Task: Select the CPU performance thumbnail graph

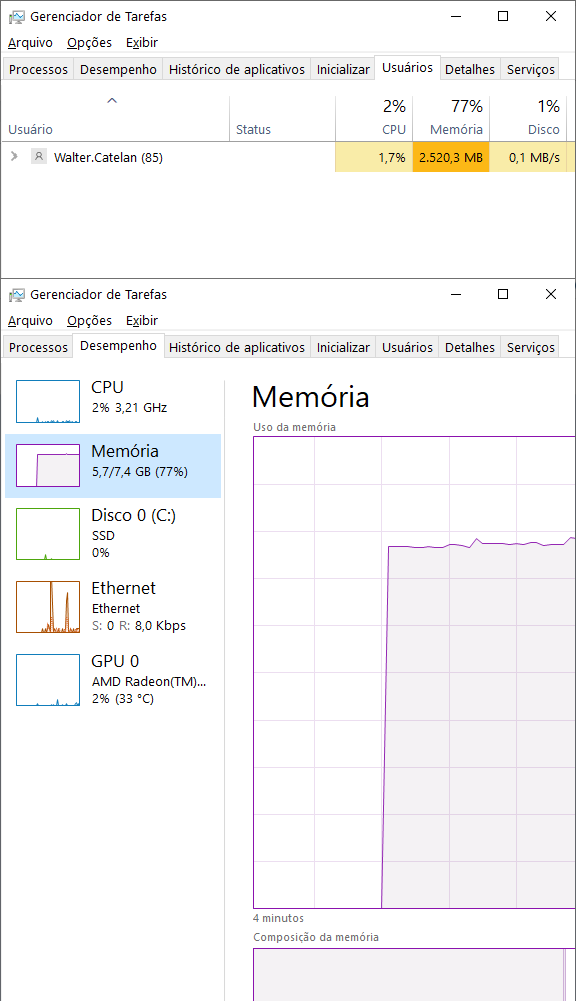Action: 48,402
